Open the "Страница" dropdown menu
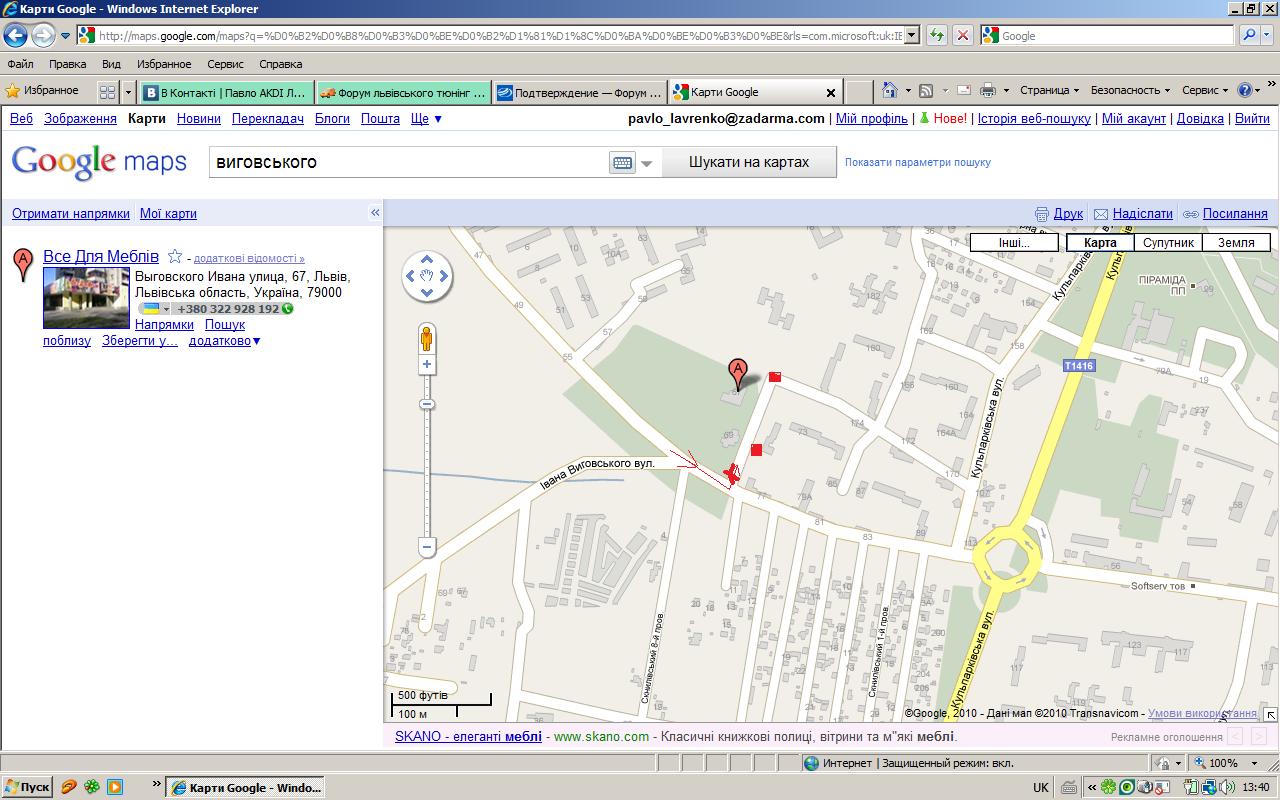 click(1049, 91)
